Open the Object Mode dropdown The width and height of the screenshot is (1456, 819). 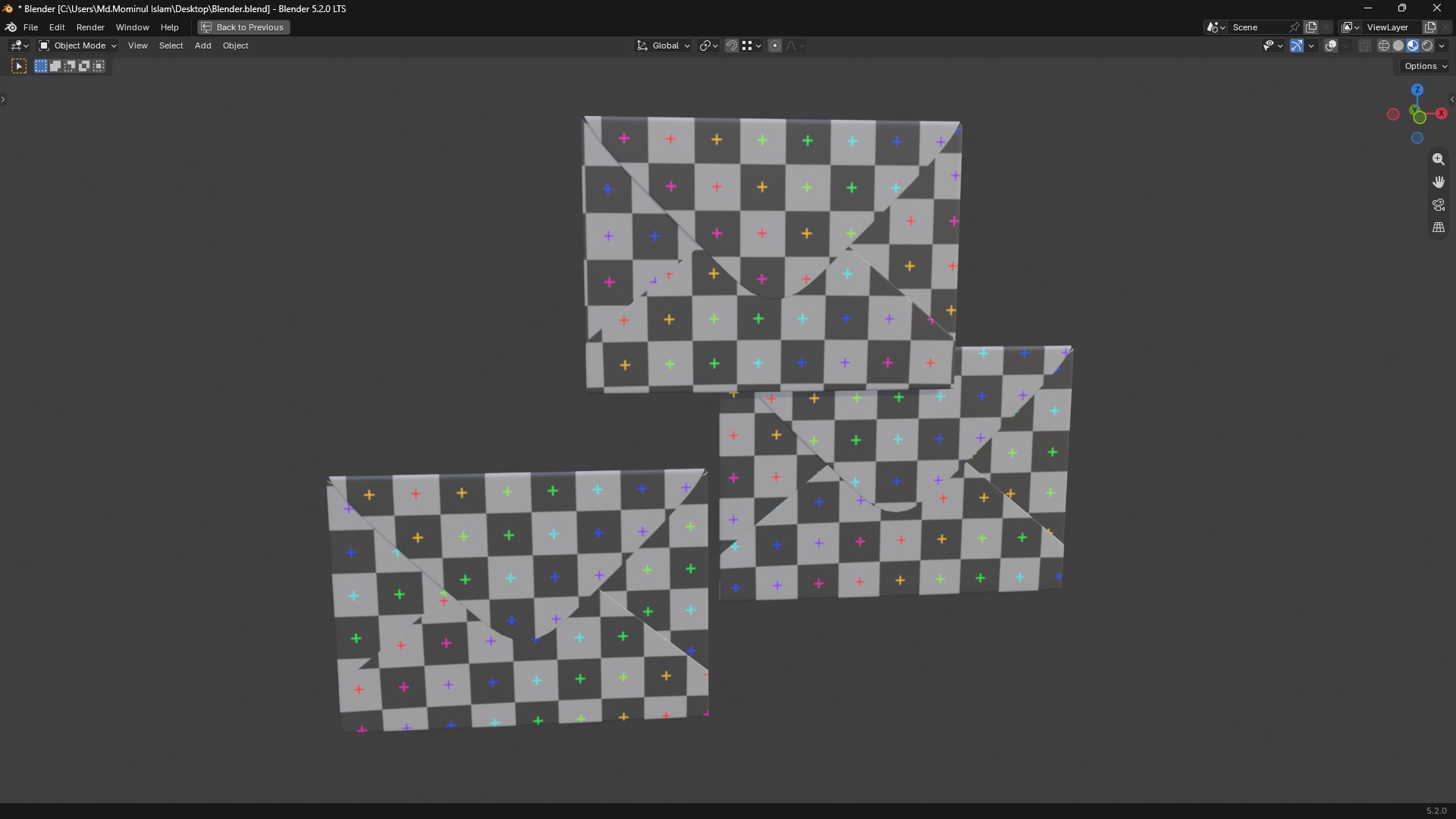(78, 46)
